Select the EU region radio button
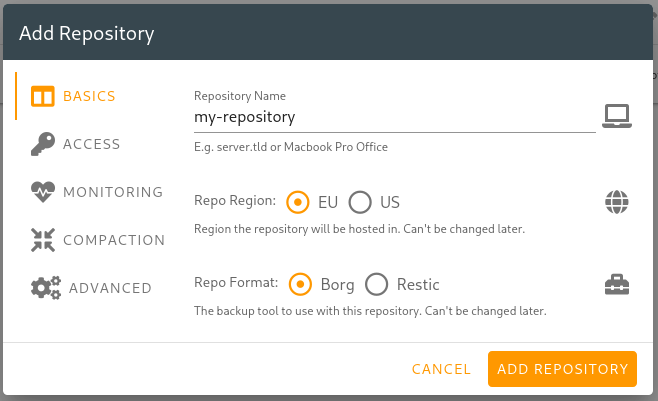 [298, 202]
